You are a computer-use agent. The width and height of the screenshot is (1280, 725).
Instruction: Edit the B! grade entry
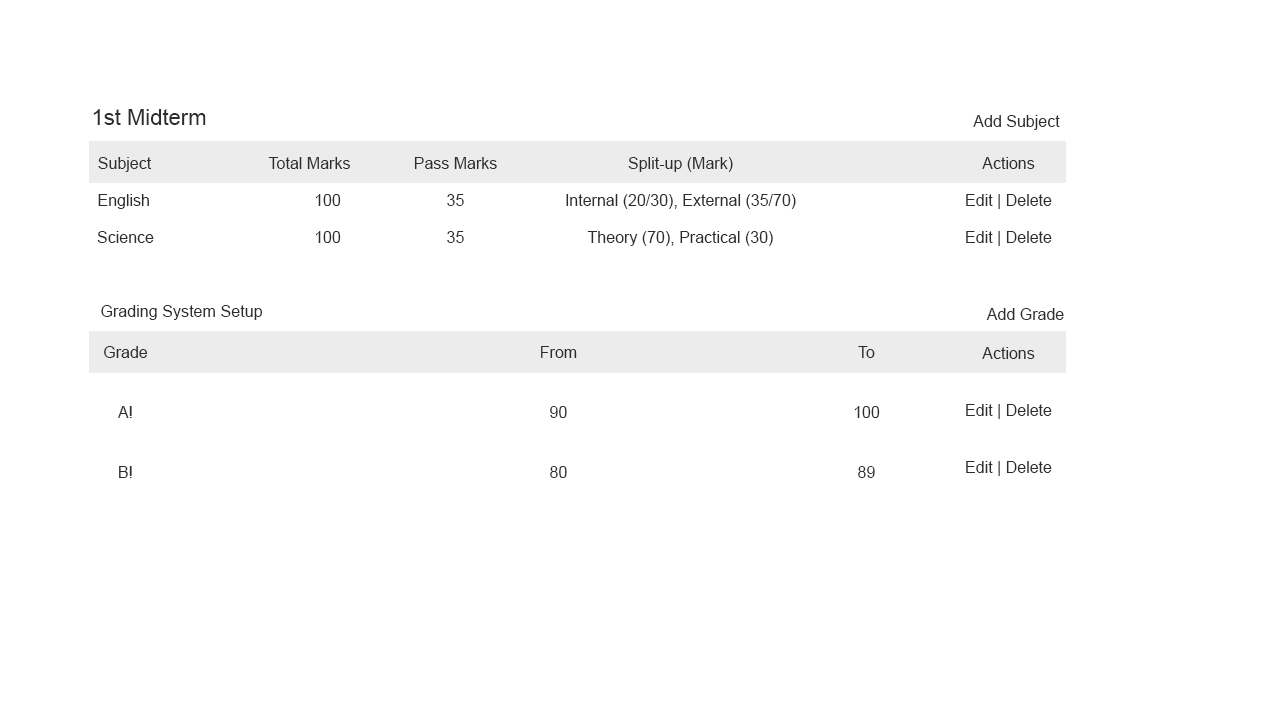[x=978, y=468]
